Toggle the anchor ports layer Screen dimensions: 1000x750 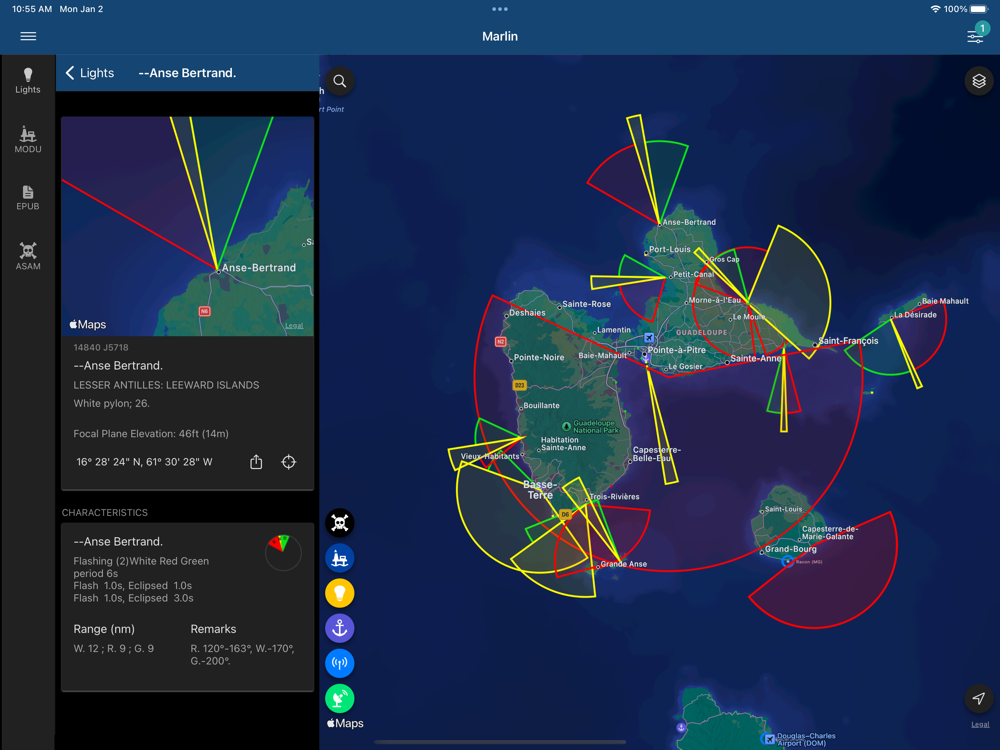click(340, 628)
